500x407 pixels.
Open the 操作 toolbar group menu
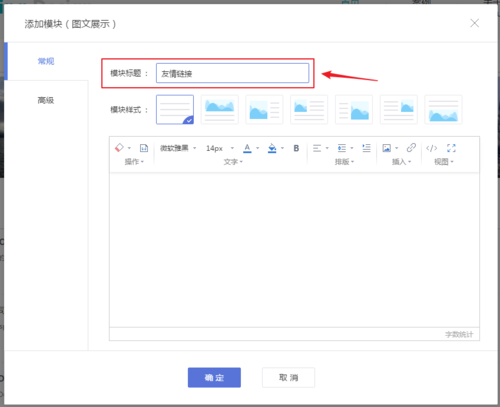coord(134,162)
